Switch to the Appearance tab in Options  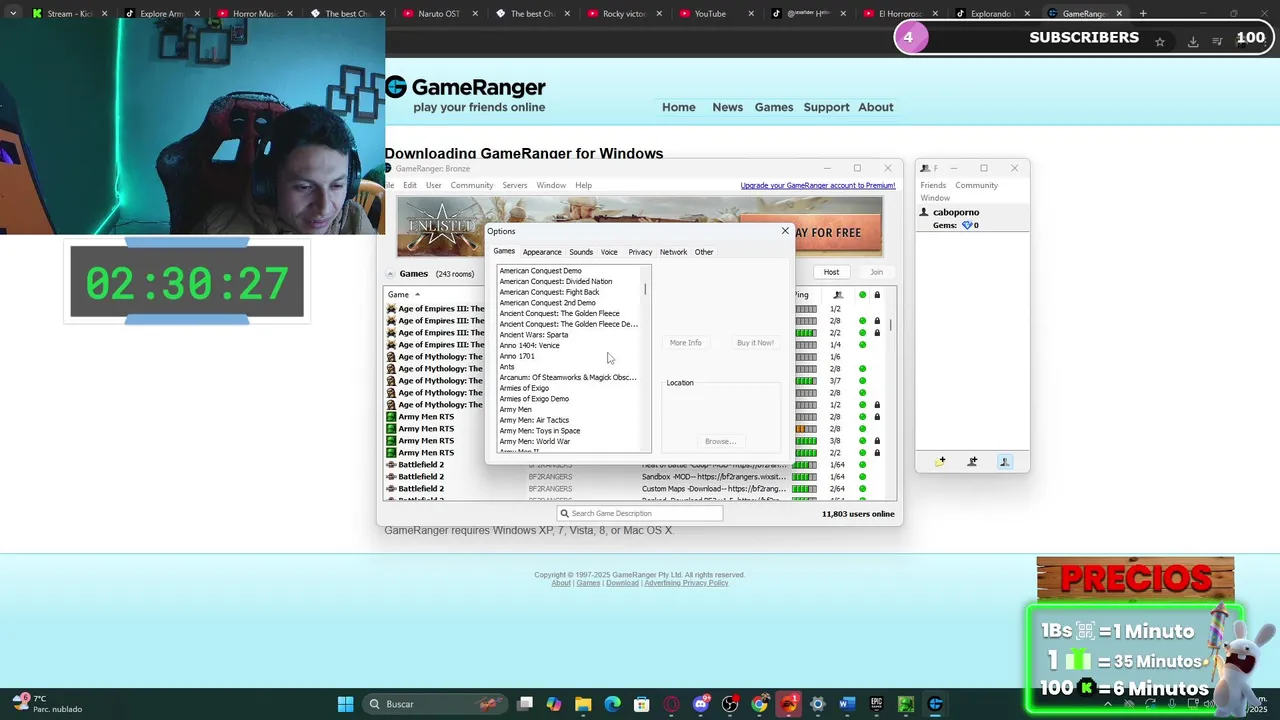(542, 252)
